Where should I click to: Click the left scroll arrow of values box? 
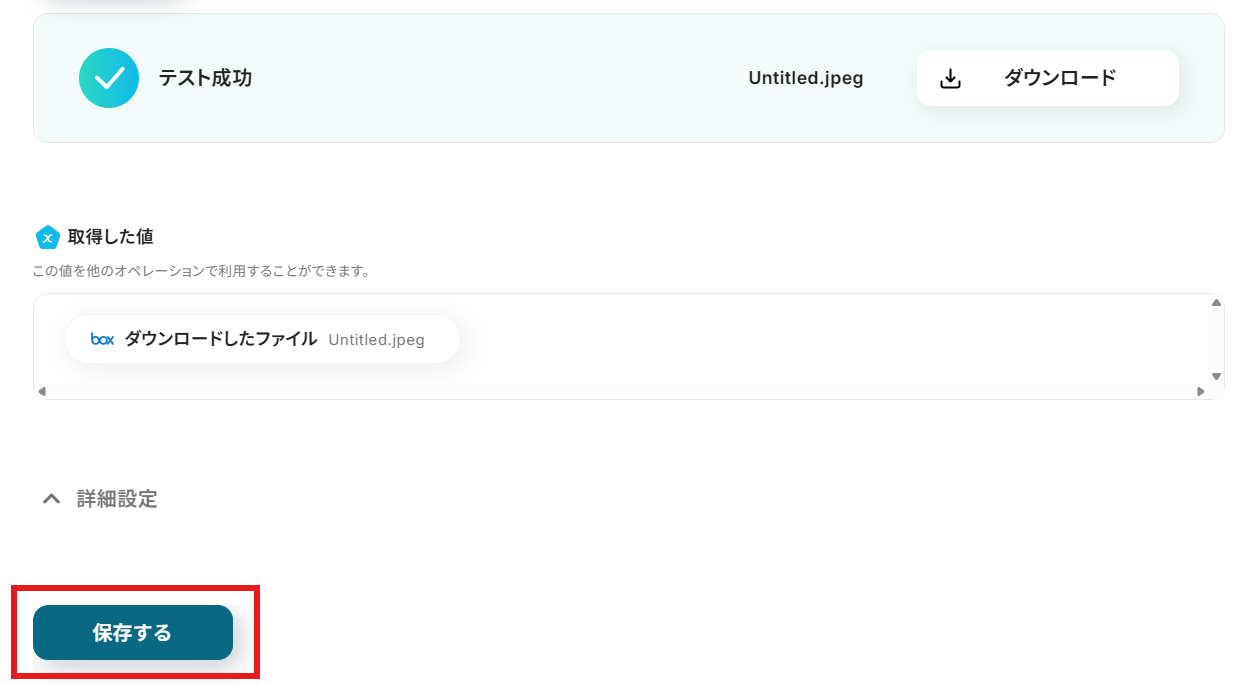[x=42, y=391]
